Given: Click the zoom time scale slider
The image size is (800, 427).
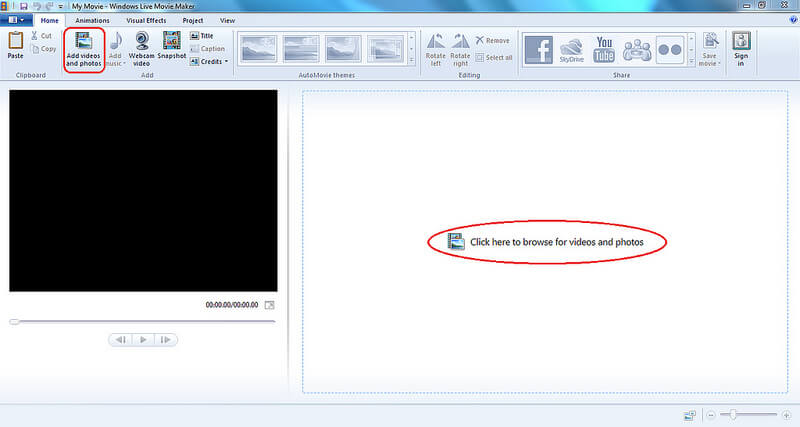Looking at the screenshot, I should 733,414.
